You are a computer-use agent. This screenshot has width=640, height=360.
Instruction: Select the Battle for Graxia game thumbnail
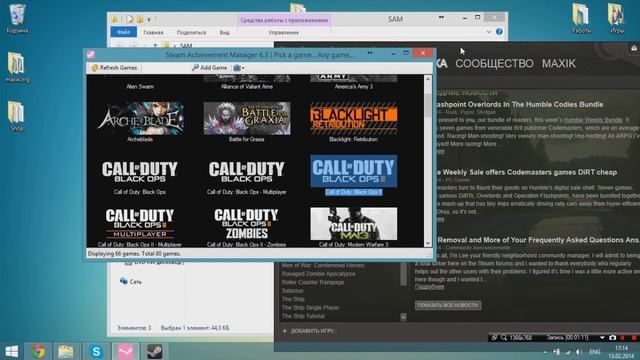tap(247, 118)
